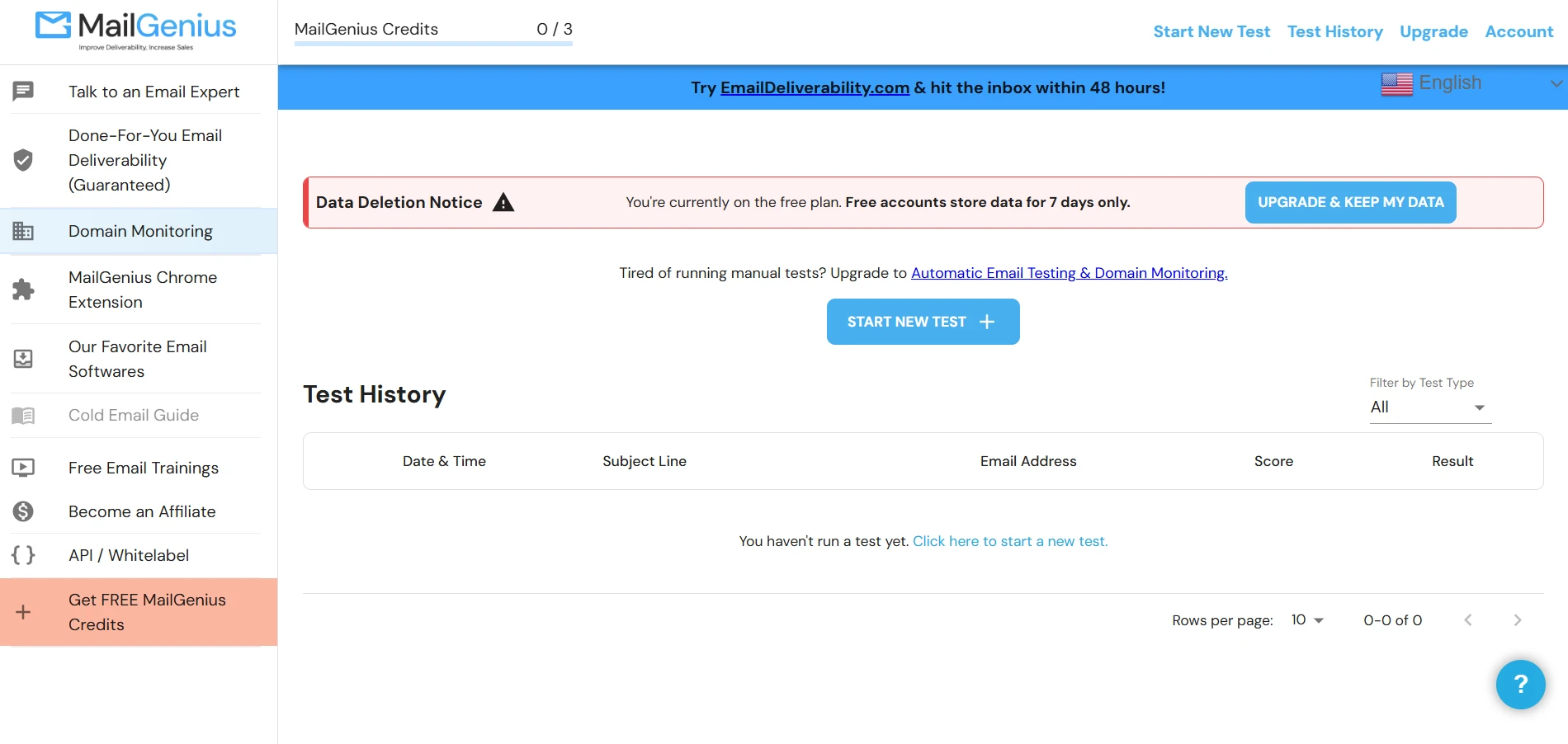This screenshot has width=1568, height=744.
Task: Click the building icon for Domain Monitoring
Action: point(23,231)
